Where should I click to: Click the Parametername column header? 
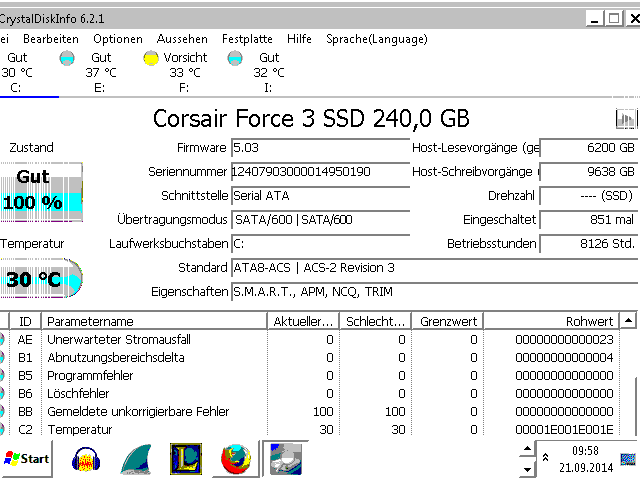tap(154, 322)
